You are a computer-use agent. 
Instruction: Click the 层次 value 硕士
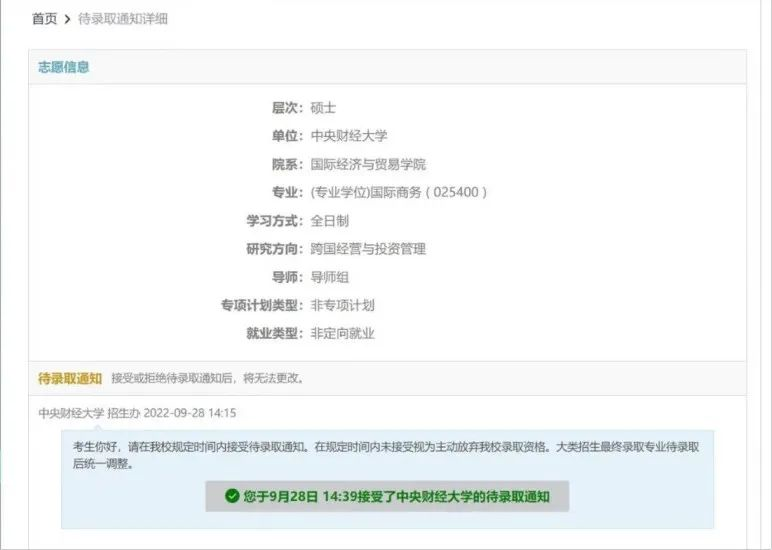point(325,108)
